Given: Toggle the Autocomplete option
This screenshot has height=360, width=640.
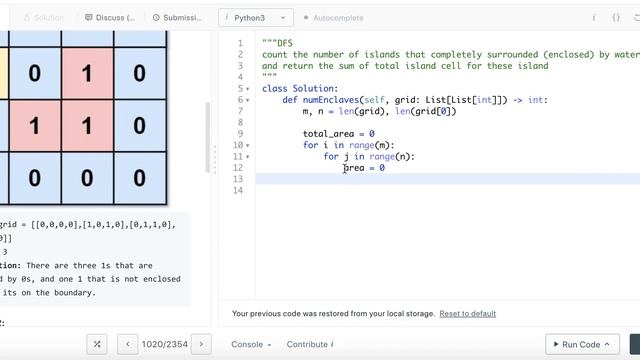Looking at the screenshot, I should click(333, 18).
